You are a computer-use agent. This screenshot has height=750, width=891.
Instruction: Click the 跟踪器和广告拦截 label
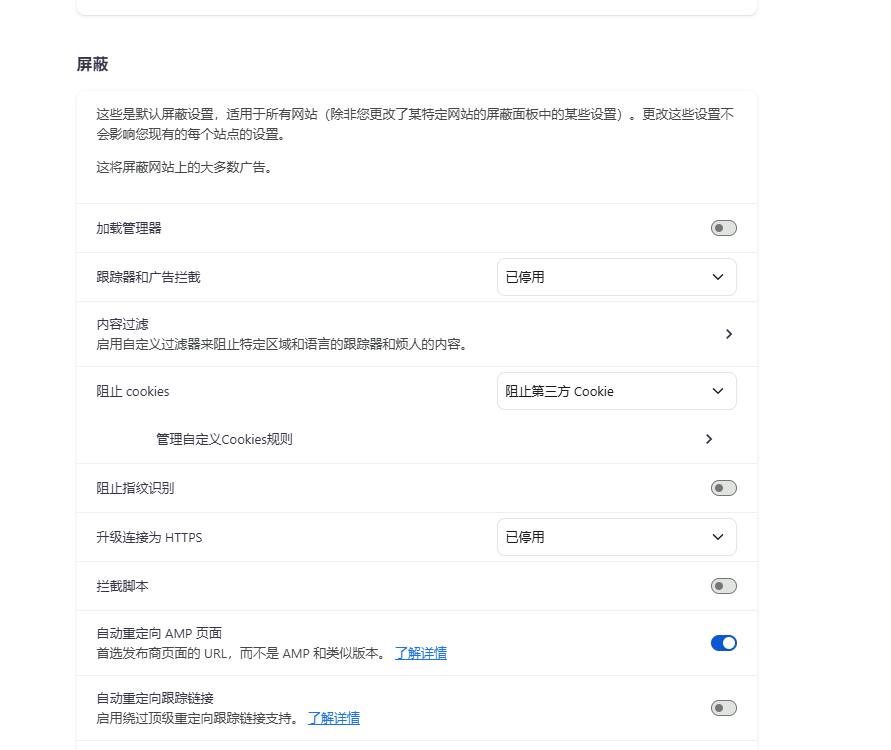148,277
